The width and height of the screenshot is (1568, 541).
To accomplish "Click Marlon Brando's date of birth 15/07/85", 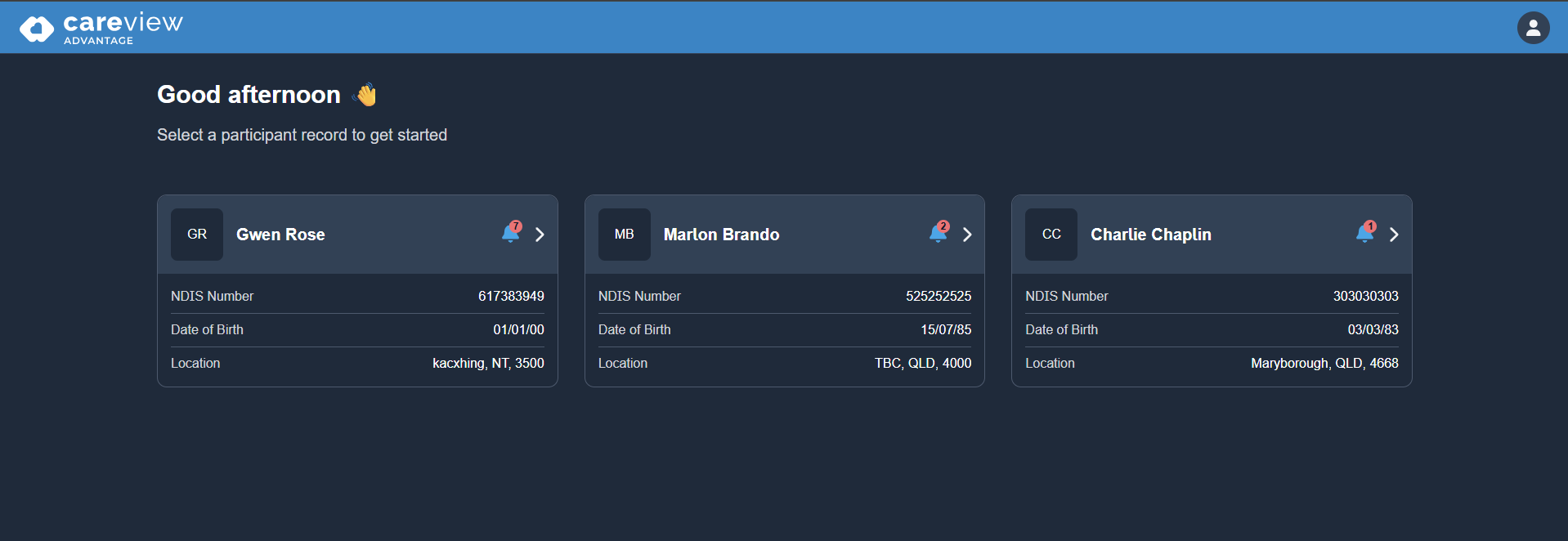I will pyautogui.click(x=946, y=329).
